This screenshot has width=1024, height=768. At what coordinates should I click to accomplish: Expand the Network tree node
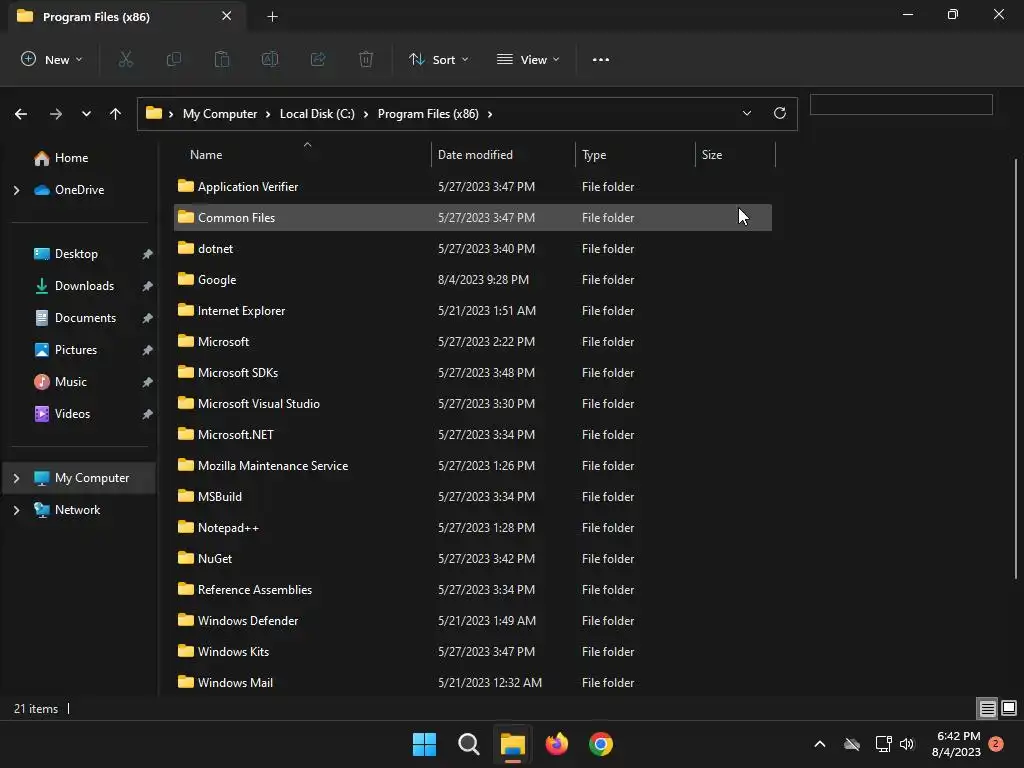(16, 510)
